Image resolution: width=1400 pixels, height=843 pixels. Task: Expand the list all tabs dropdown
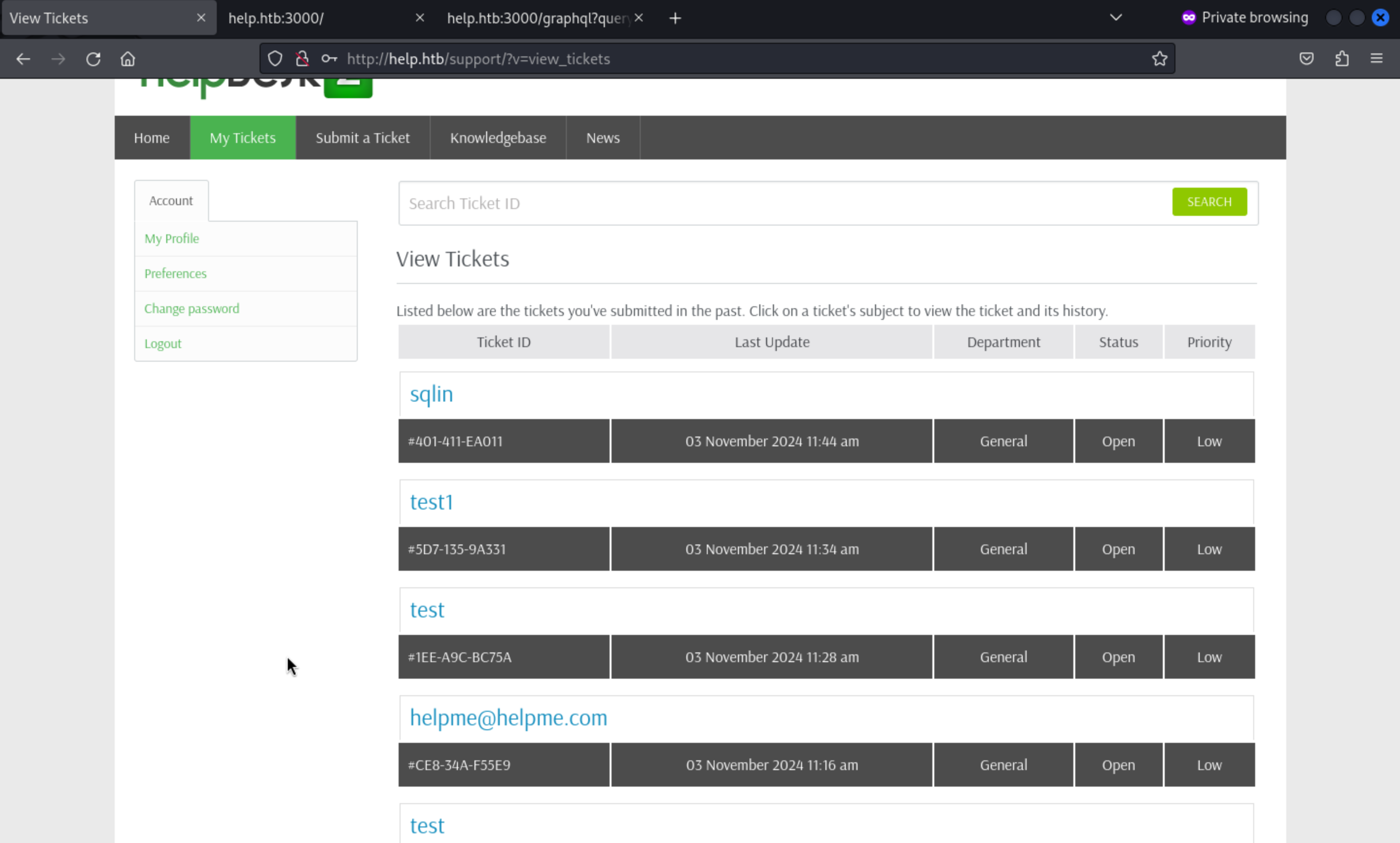1116,18
